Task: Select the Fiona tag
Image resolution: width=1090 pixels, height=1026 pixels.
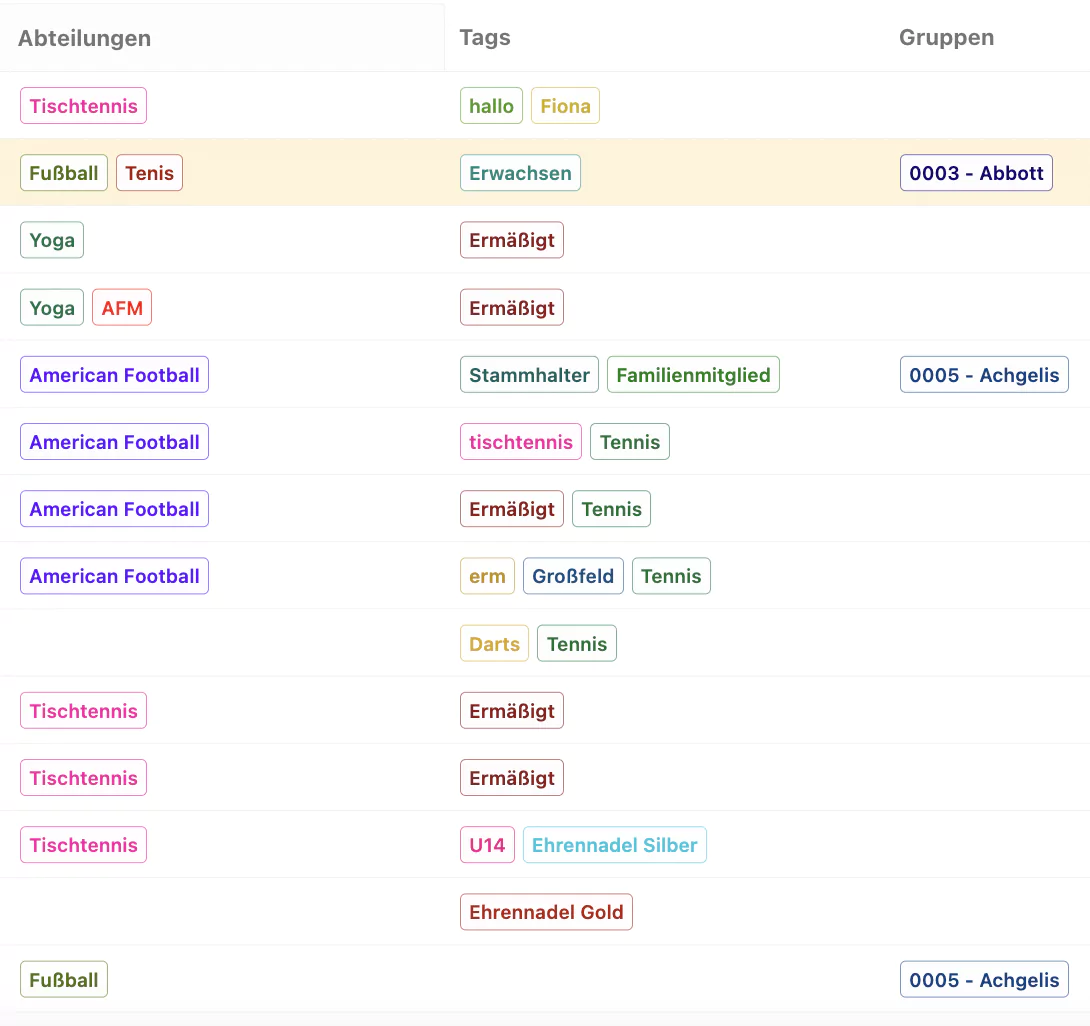Action: coord(565,106)
